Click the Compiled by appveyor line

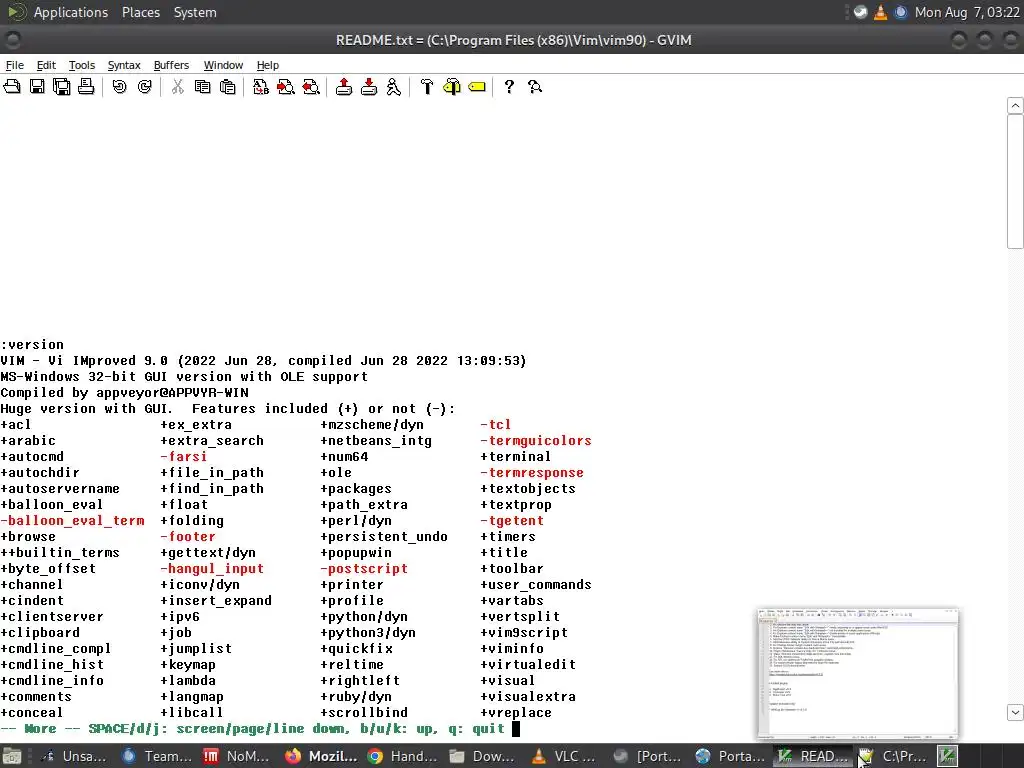(x=124, y=393)
